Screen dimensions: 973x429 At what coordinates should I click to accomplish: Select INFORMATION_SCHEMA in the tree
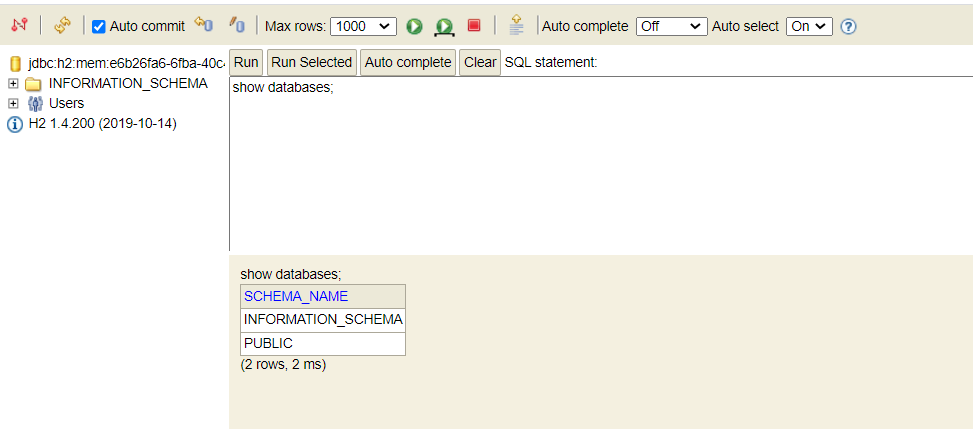[x=128, y=83]
